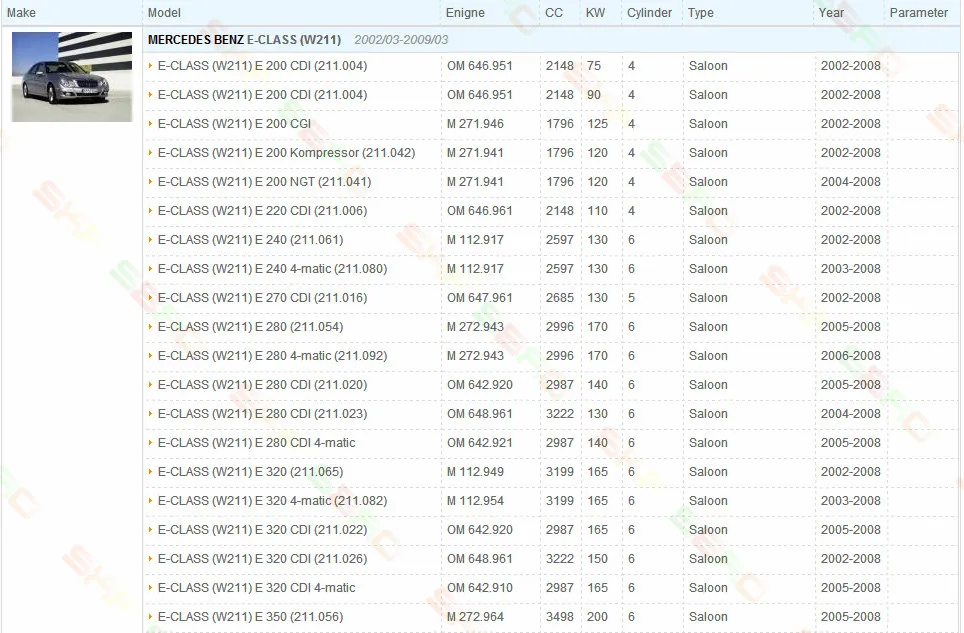Image resolution: width=964 pixels, height=633 pixels.
Task: Click the Parameter column header
Action: tap(919, 13)
